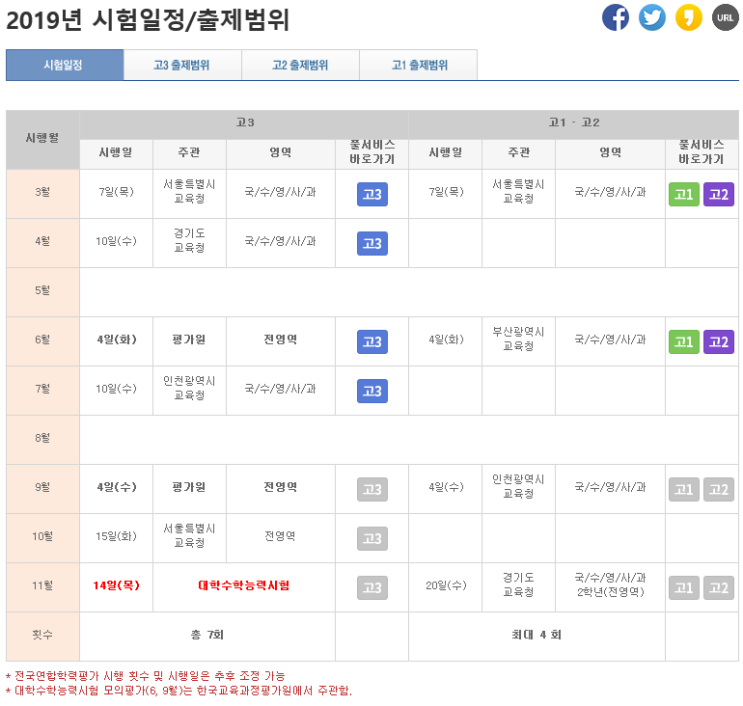Click the 고1 · 고2 group header

coord(573,123)
